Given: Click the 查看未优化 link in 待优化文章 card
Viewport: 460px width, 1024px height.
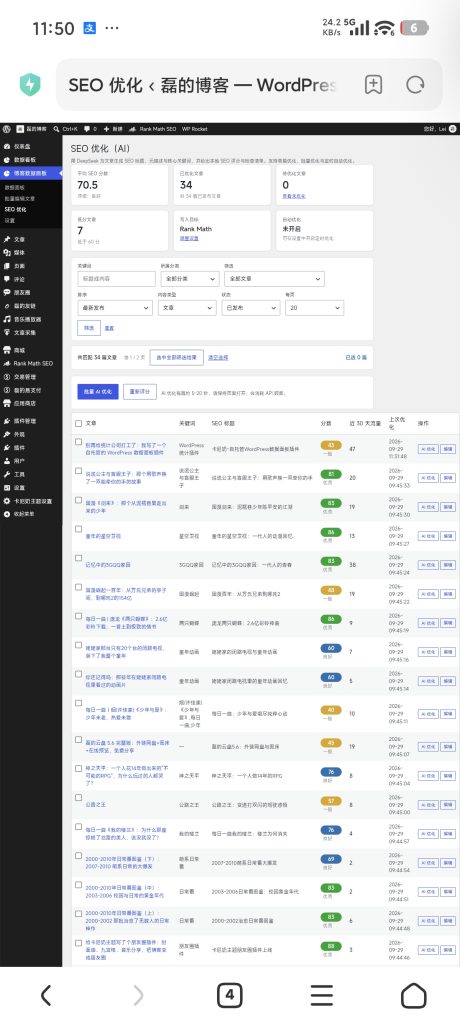Looking at the screenshot, I should (293, 196).
